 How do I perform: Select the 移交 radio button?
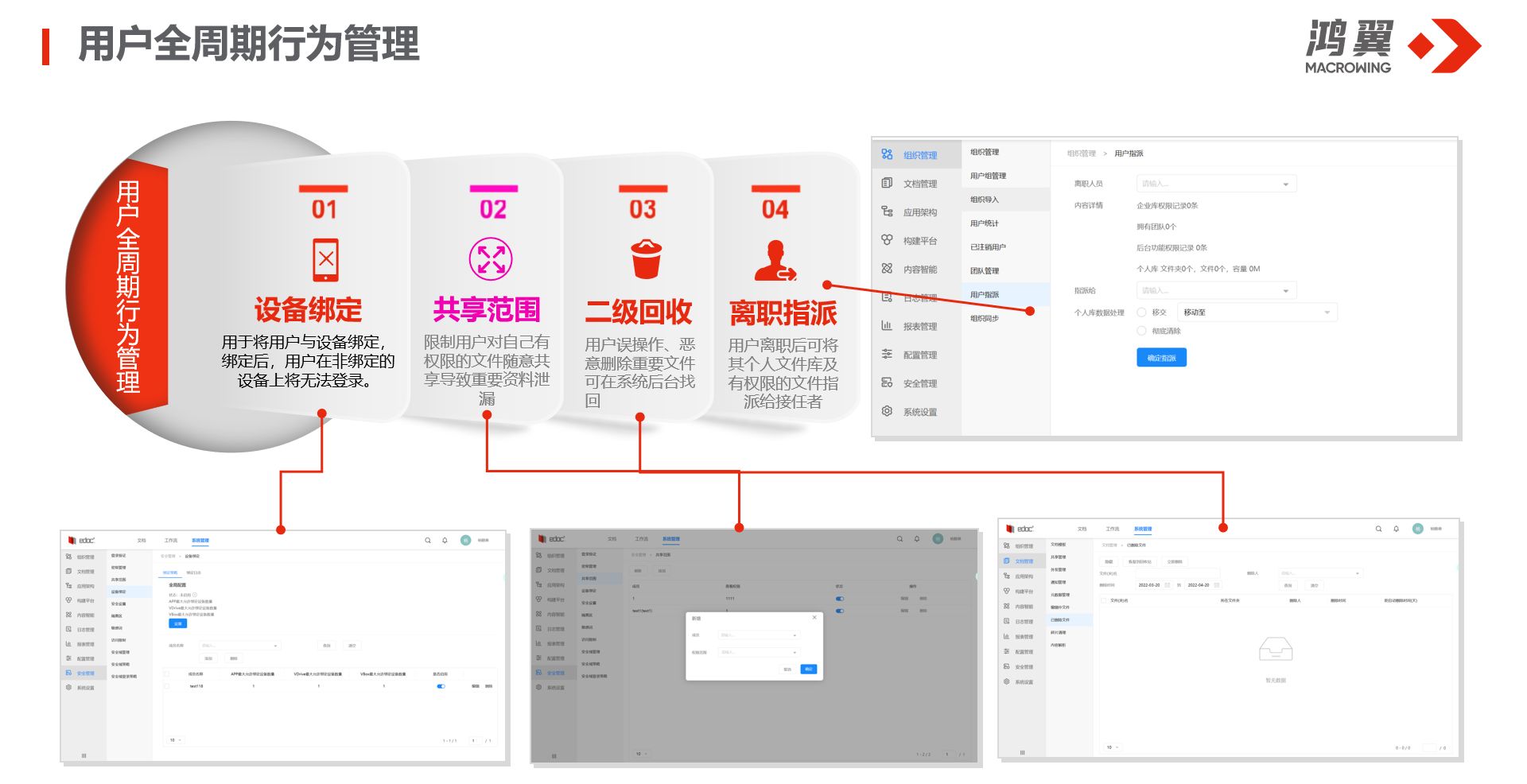click(x=1141, y=312)
